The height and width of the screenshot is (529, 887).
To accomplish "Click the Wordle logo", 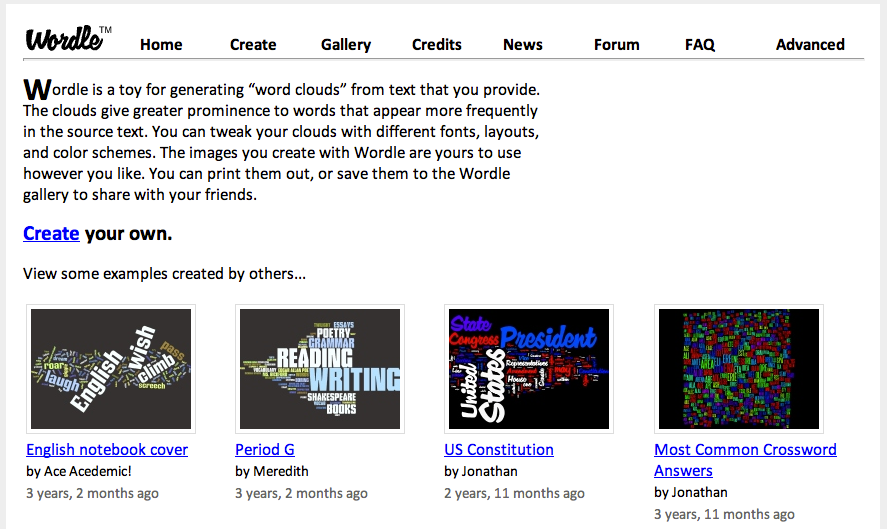I will tap(68, 38).
